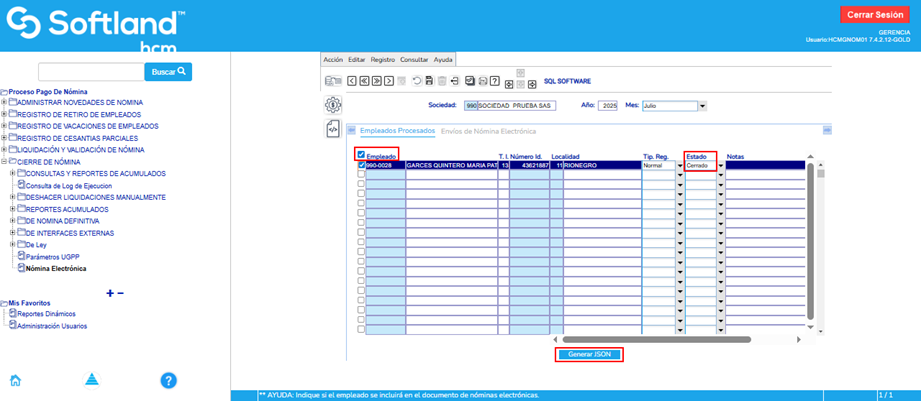Image resolution: width=921 pixels, height=401 pixels.
Task: Click the Generar JSON button
Action: pyautogui.click(x=589, y=354)
